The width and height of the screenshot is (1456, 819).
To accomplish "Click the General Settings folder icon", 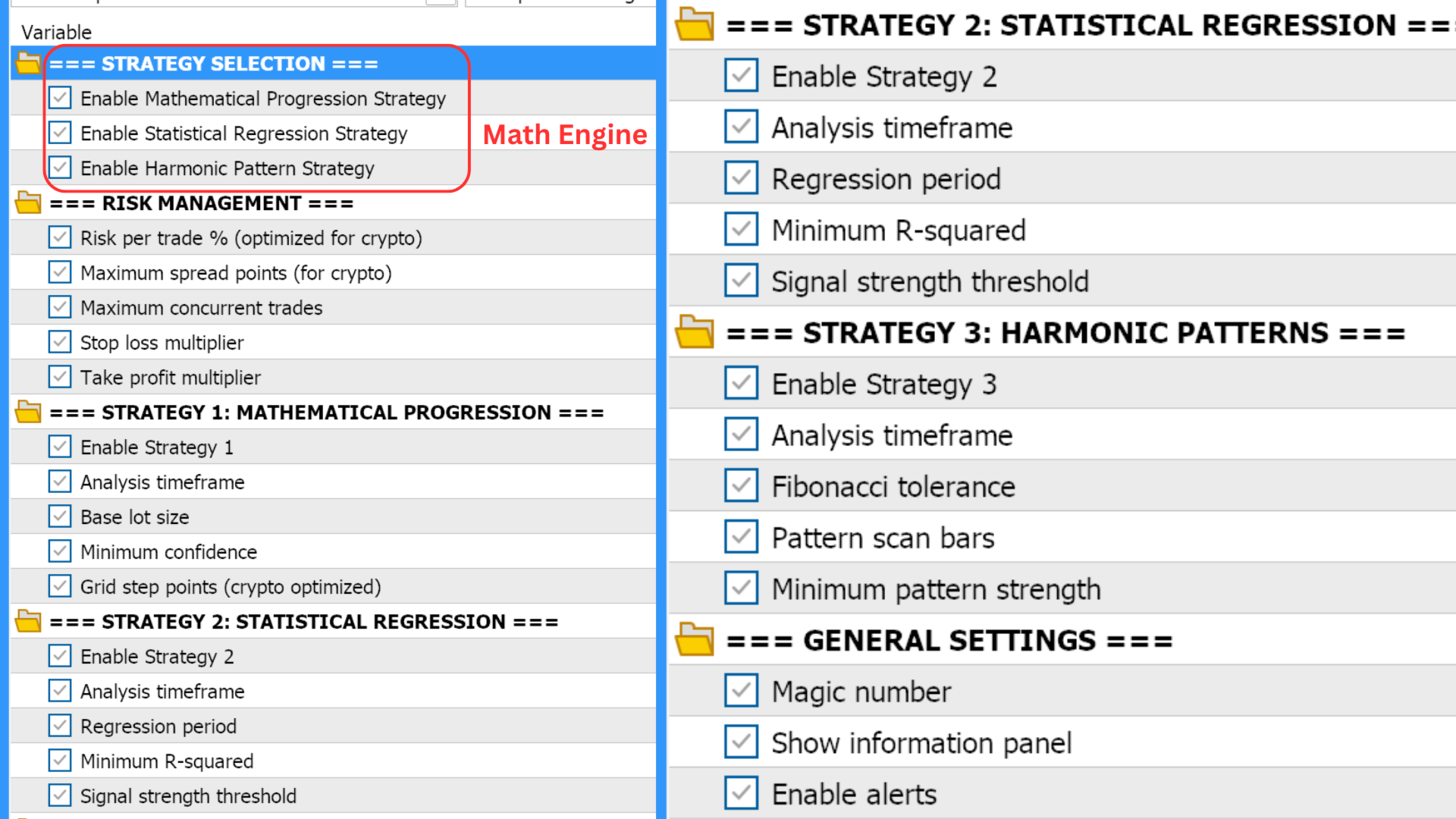I will coord(695,640).
